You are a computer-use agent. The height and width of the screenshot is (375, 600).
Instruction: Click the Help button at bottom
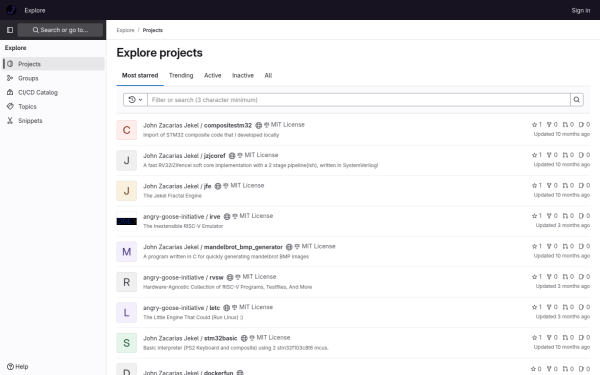point(18,367)
